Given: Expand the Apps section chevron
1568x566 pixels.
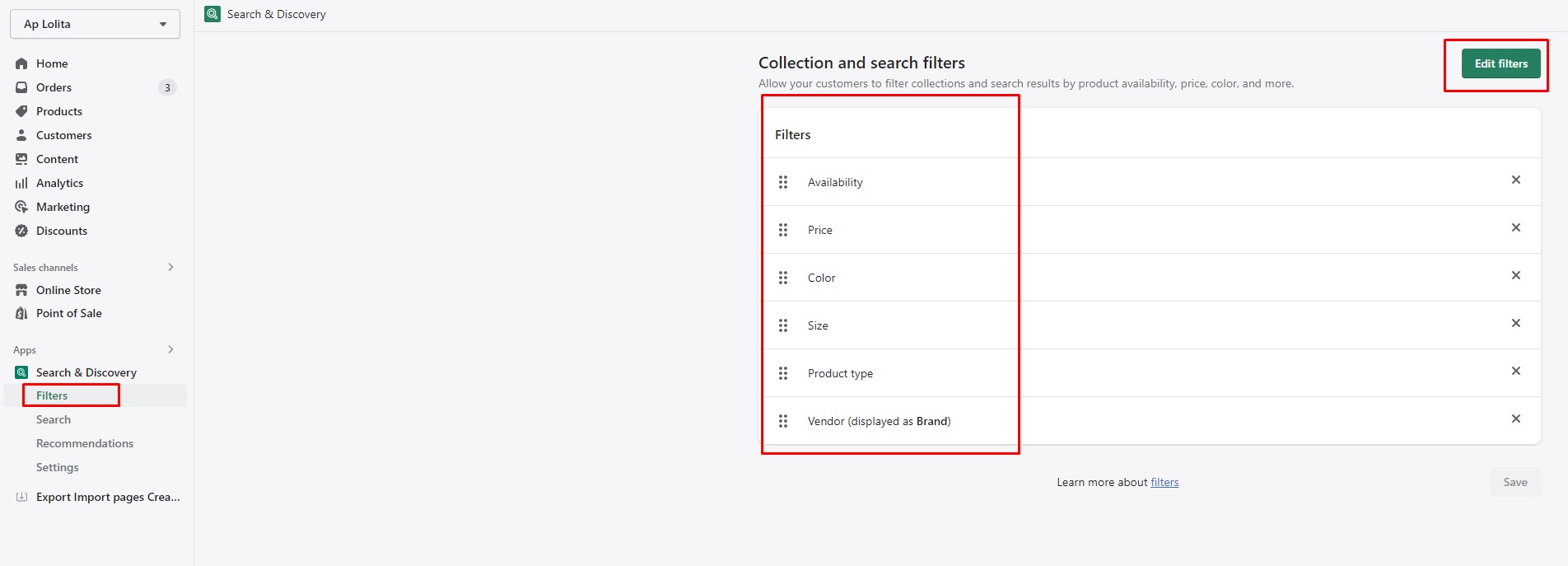Looking at the screenshot, I should coord(170,349).
